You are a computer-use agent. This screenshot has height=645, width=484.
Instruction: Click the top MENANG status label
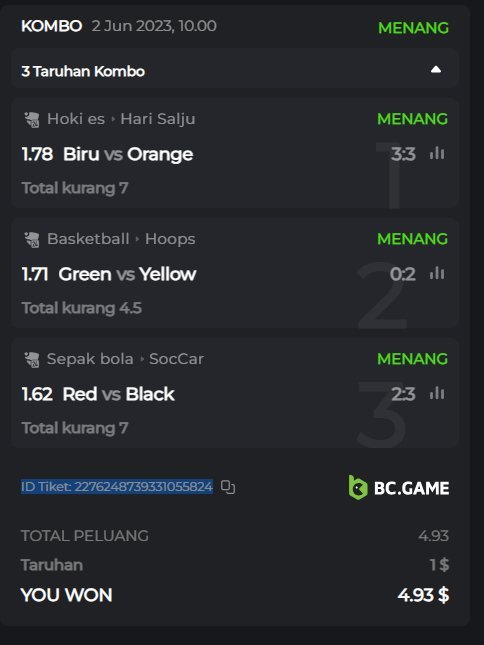[413, 28]
